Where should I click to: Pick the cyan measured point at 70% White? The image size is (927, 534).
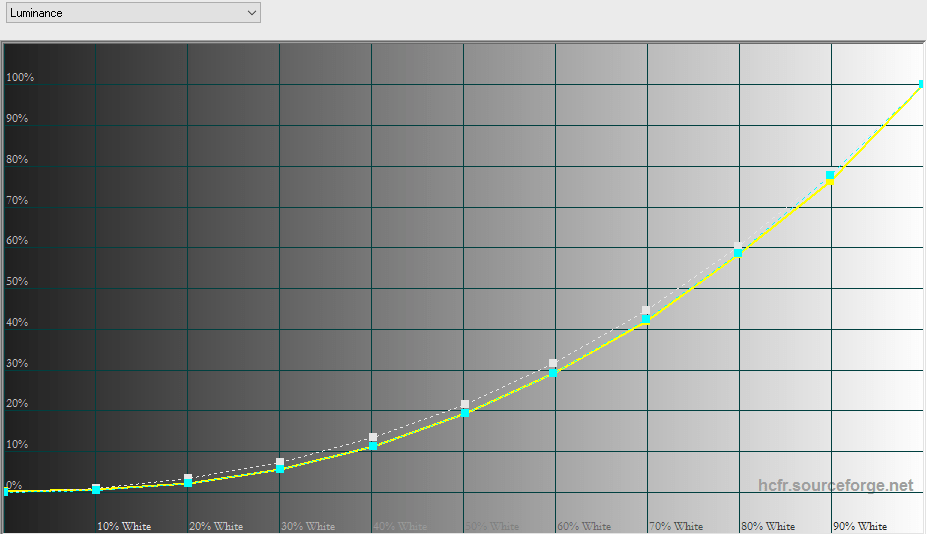646,320
